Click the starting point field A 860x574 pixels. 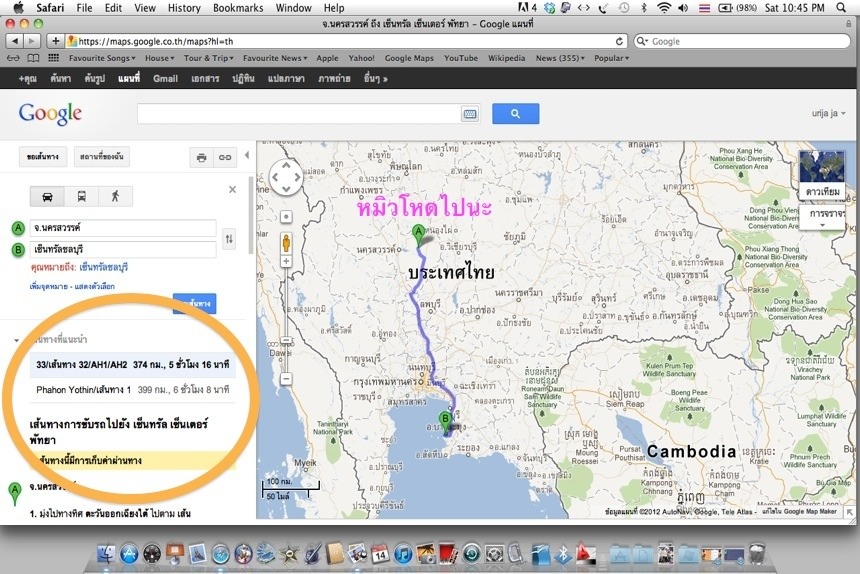pos(123,228)
